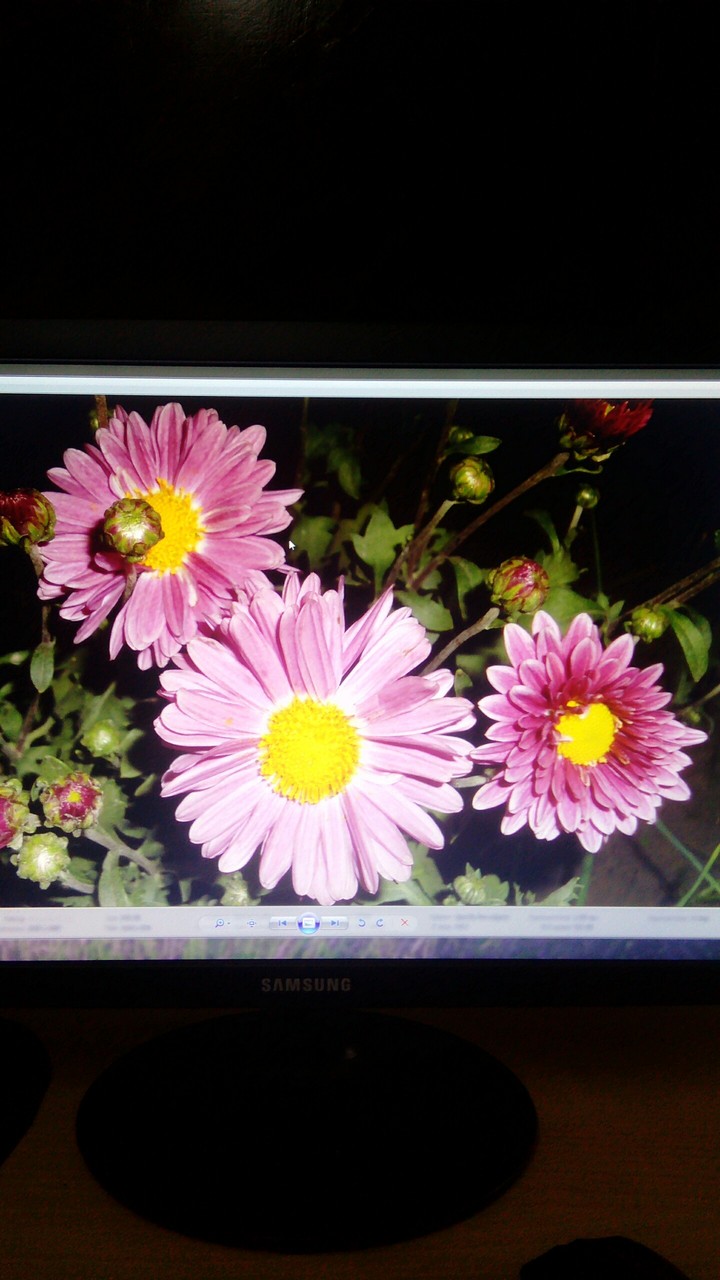Rotate the photo counterclockwise

point(362,923)
